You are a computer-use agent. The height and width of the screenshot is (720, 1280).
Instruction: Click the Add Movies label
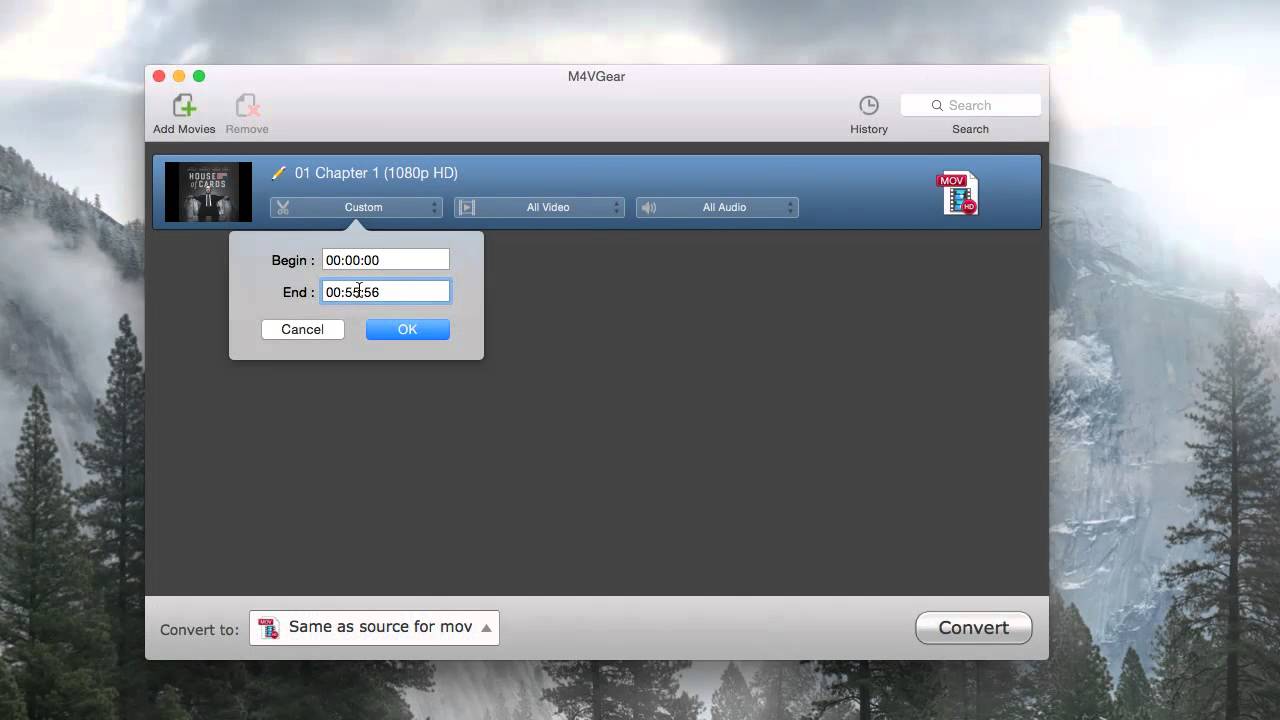pos(184,129)
